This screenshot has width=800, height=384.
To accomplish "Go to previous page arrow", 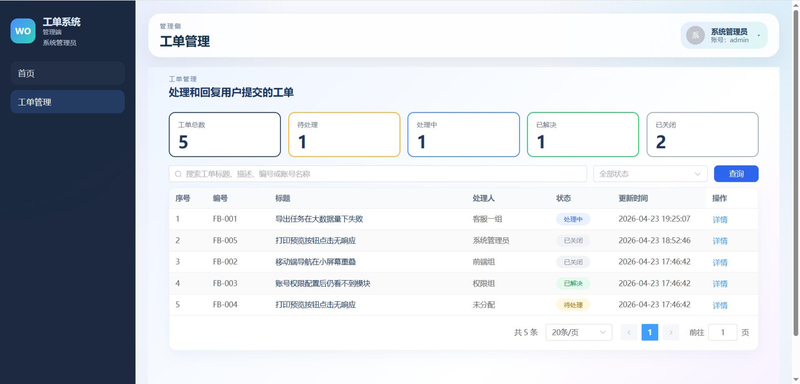I will click(629, 332).
